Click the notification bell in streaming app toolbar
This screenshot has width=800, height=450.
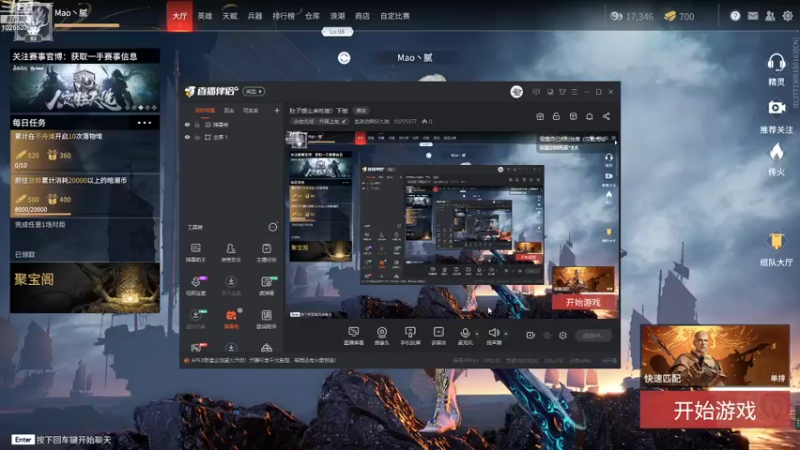point(589,116)
